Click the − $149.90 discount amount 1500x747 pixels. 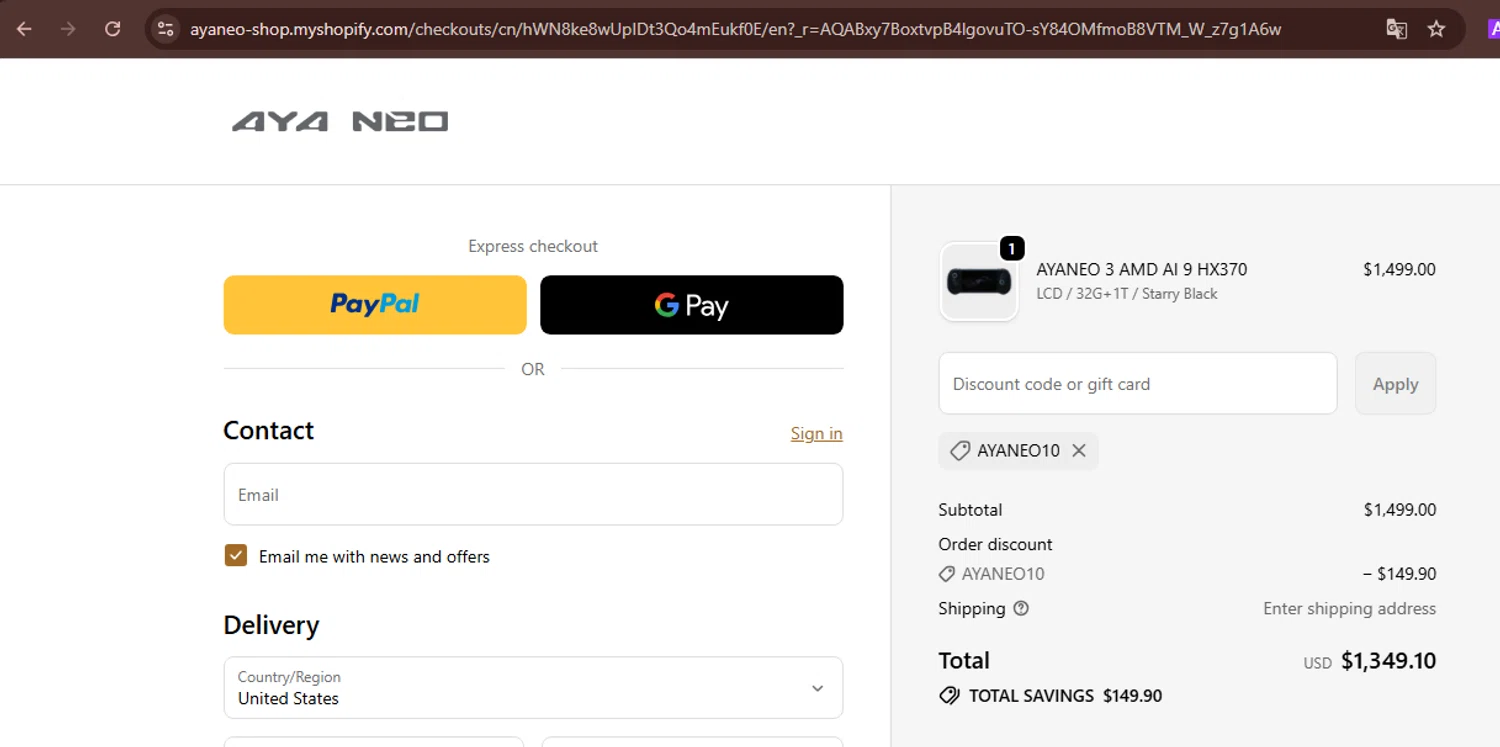click(x=1399, y=574)
